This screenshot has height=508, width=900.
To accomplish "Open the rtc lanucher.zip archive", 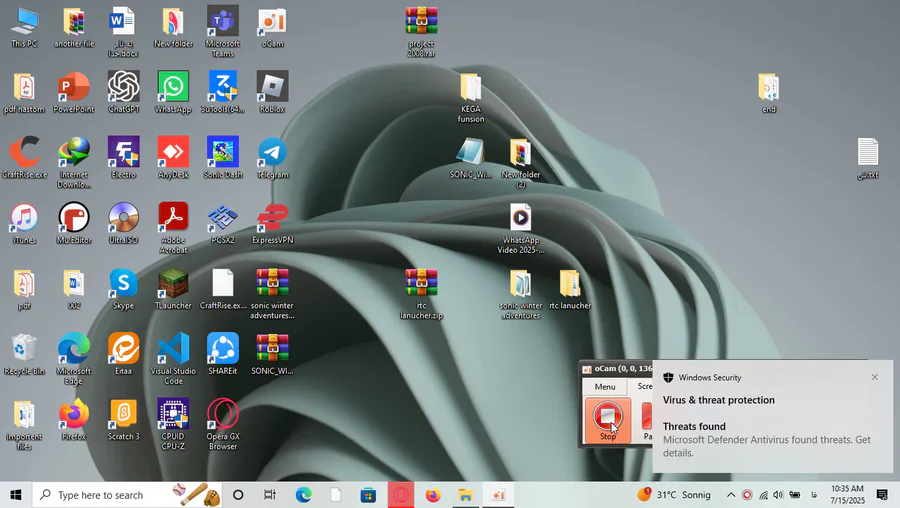I will point(421,294).
